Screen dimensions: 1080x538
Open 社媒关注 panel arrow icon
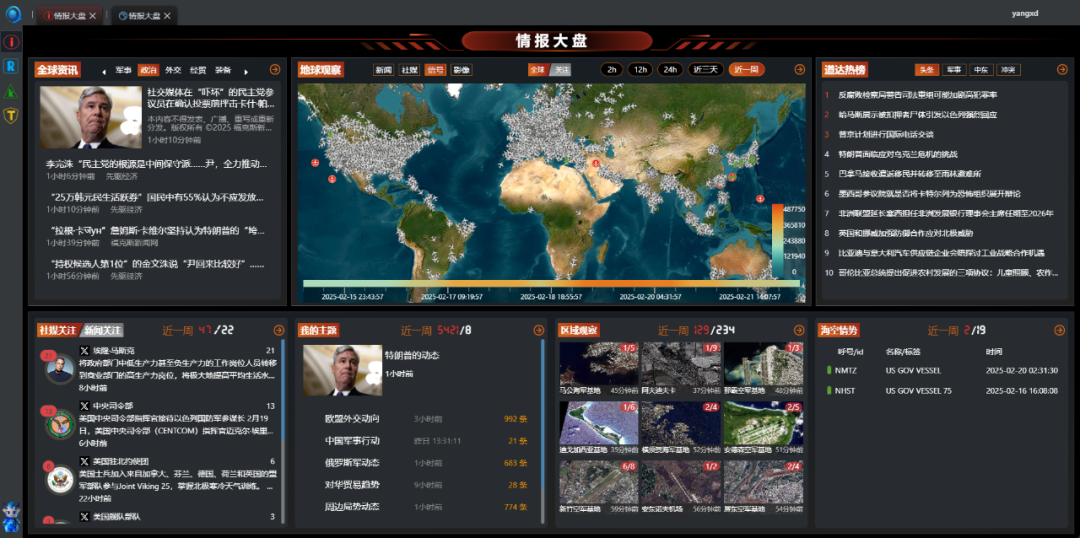pos(278,330)
